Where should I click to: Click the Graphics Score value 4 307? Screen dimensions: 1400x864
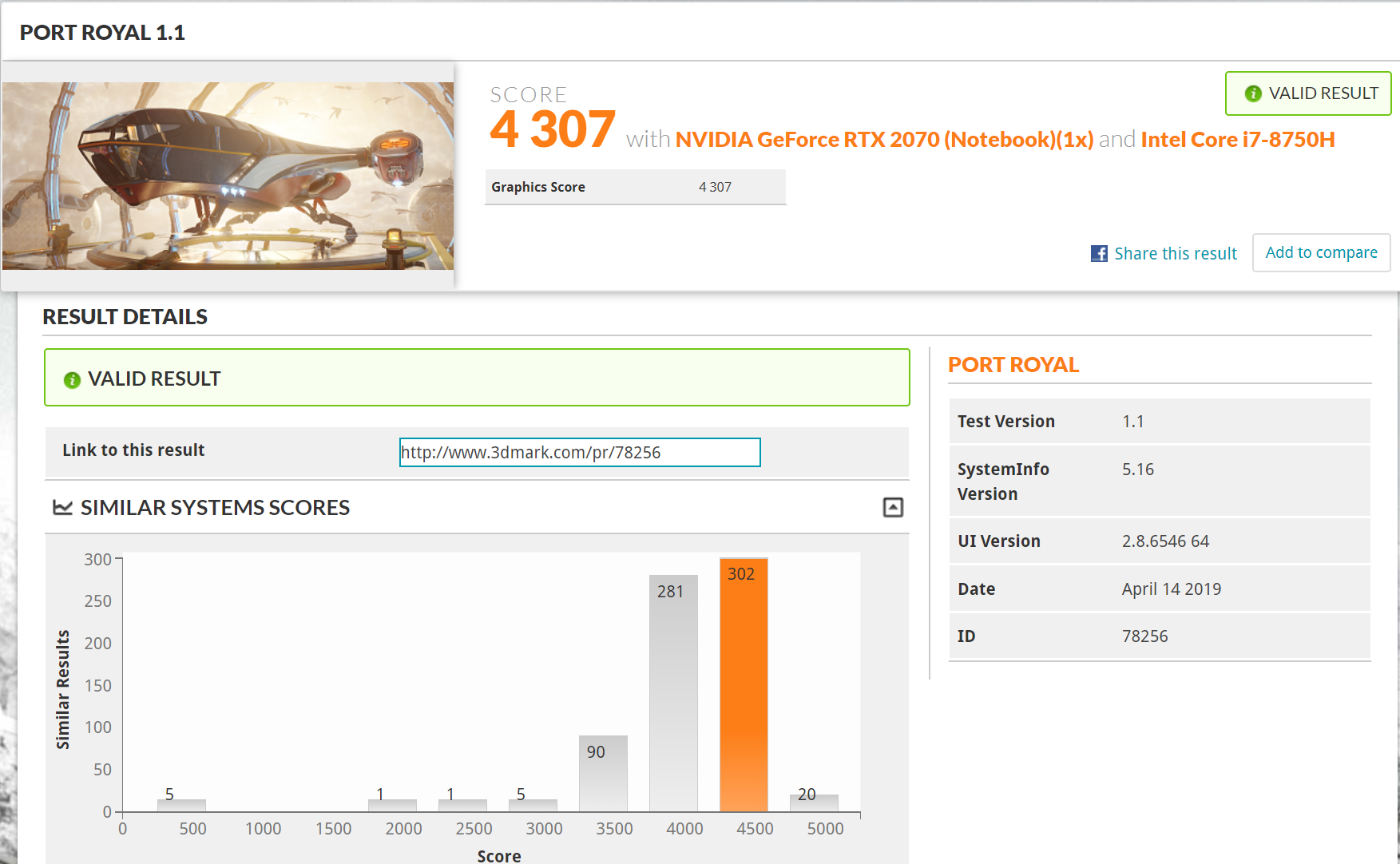point(715,187)
